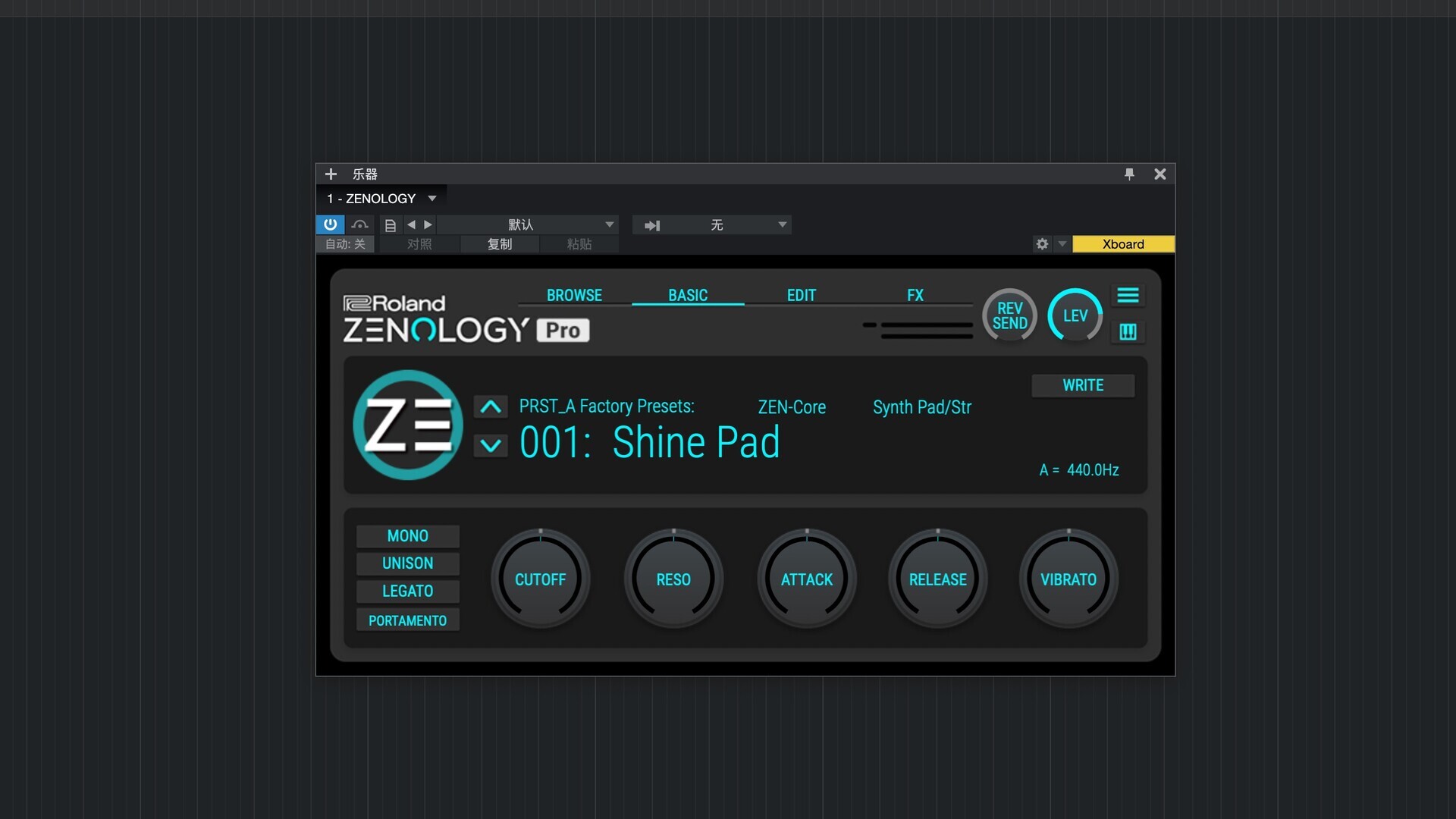1456x819 pixels.
Task: Click the WRITE button
Action: (x=1083, y=385)
